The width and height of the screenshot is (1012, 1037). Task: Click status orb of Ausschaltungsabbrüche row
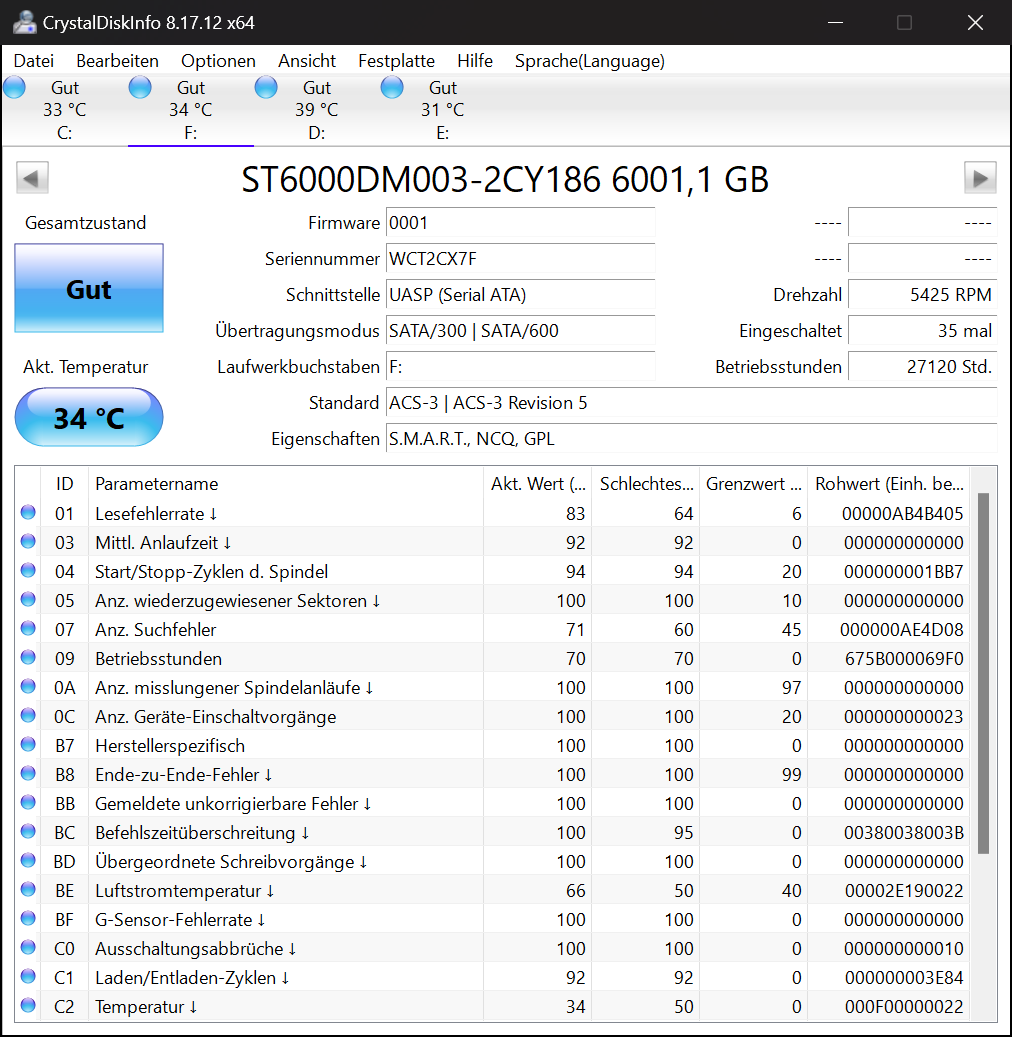[28, 948]
